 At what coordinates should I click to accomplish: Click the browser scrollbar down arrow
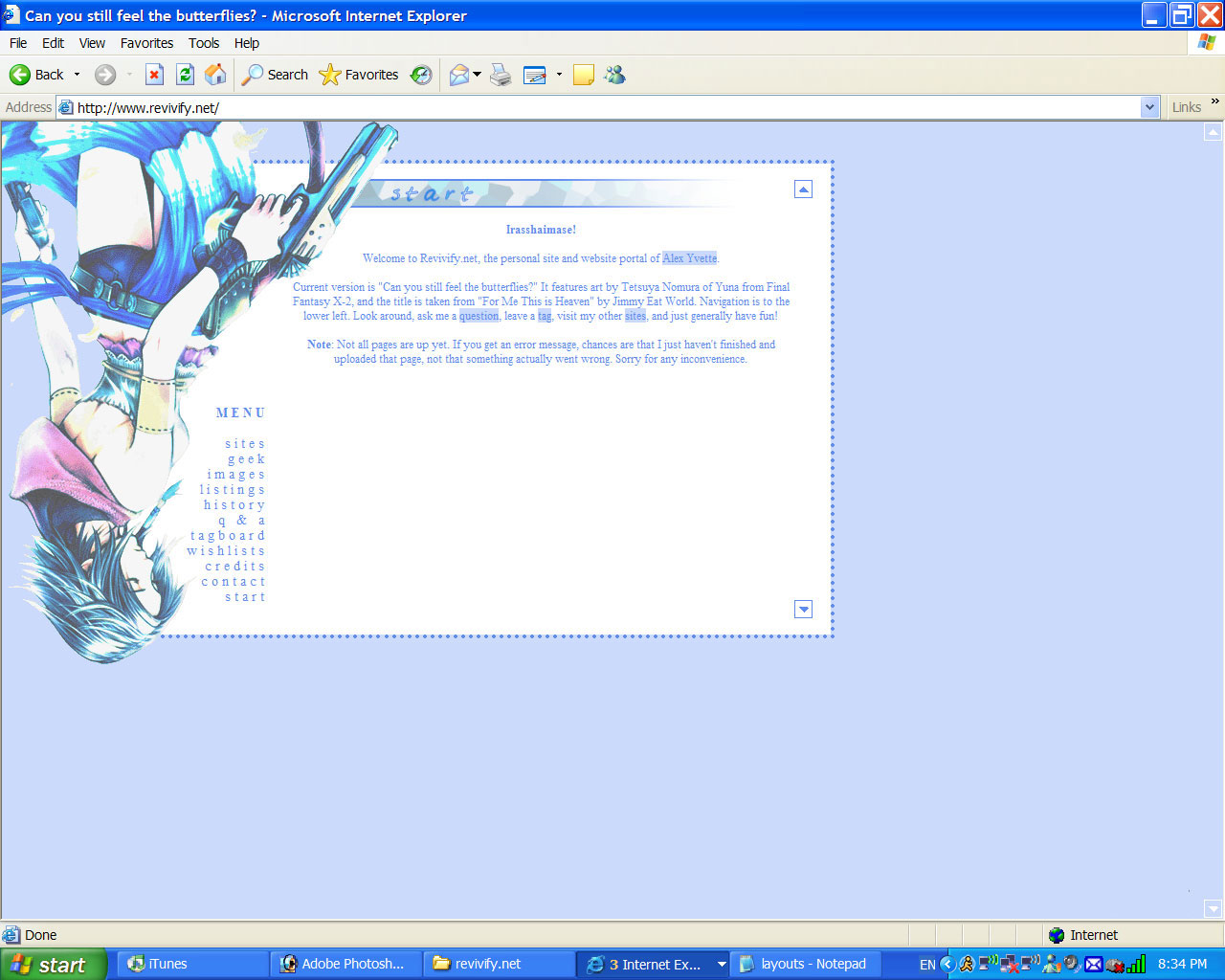[x=1214, y=908]
